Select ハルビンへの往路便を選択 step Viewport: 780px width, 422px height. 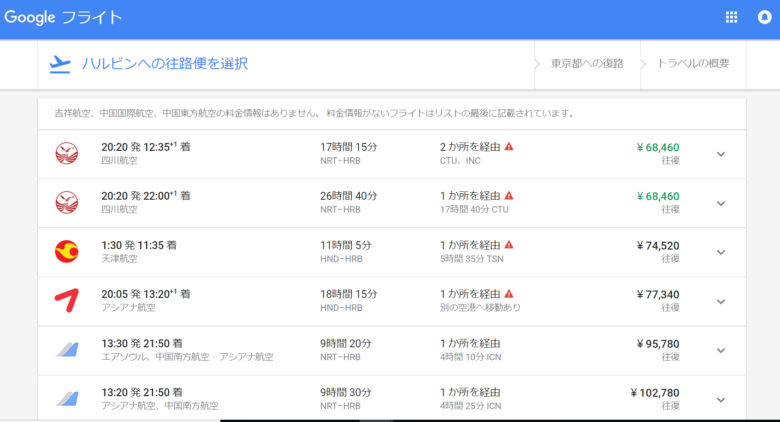point(165,64)
